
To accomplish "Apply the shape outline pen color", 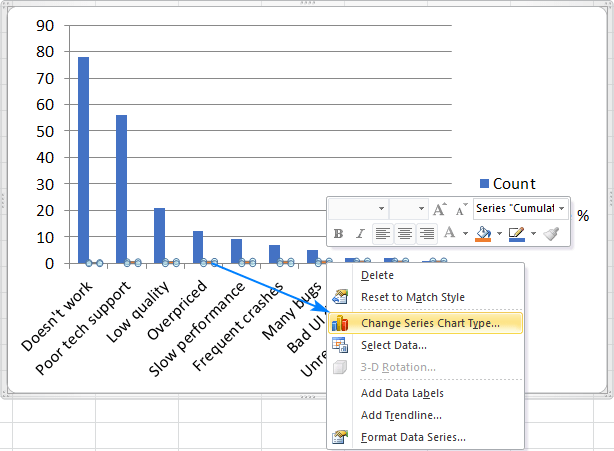I will click(516, 234).
